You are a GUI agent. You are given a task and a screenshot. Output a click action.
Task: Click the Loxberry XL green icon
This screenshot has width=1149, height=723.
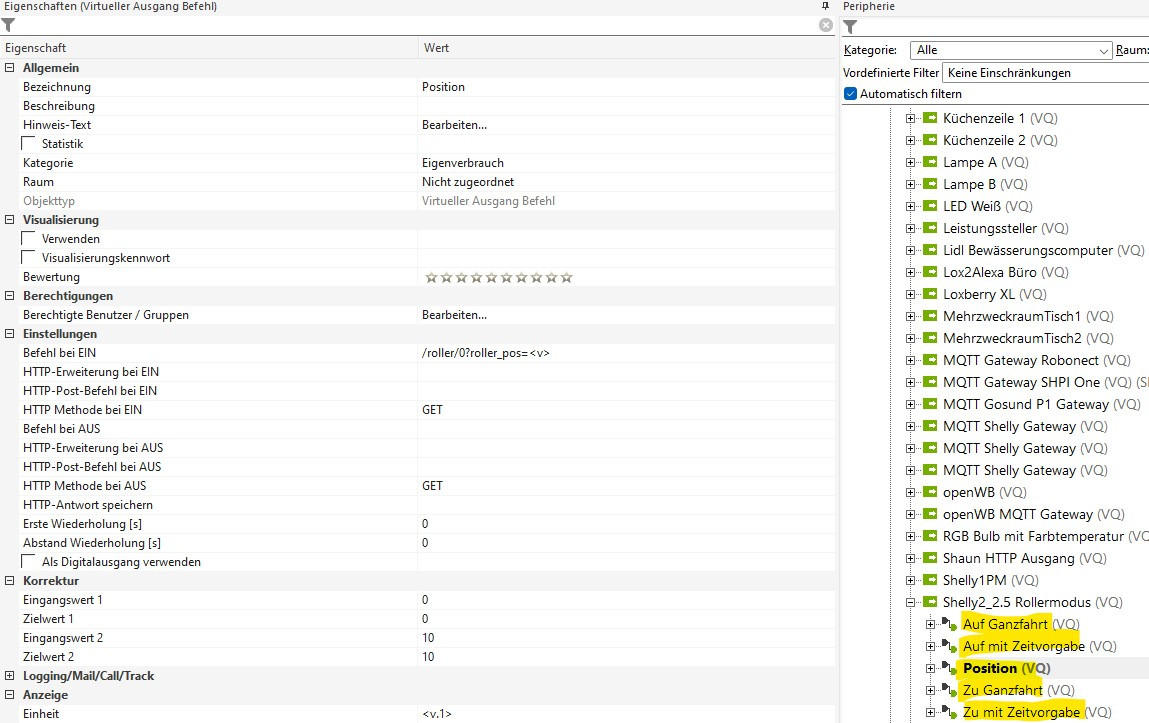[930, 294]
